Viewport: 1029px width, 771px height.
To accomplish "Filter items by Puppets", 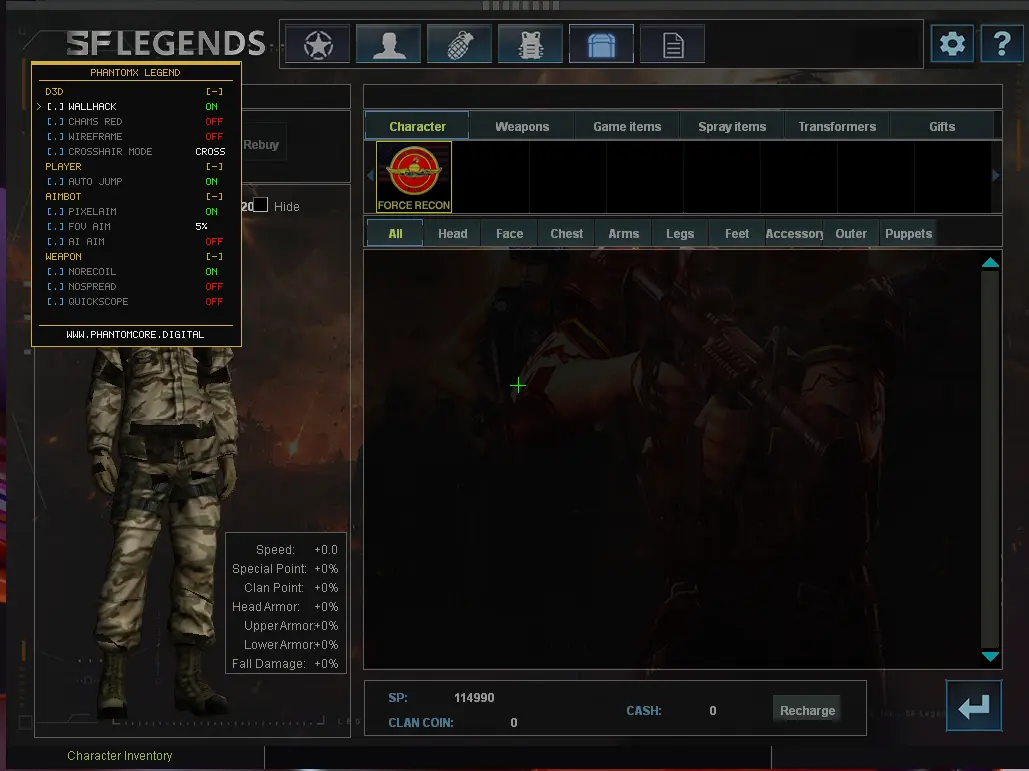I will (x=908, y=234).
